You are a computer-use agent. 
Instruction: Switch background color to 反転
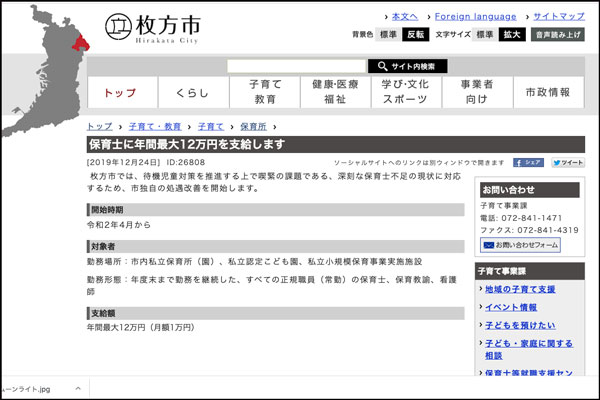click(416, 34)
